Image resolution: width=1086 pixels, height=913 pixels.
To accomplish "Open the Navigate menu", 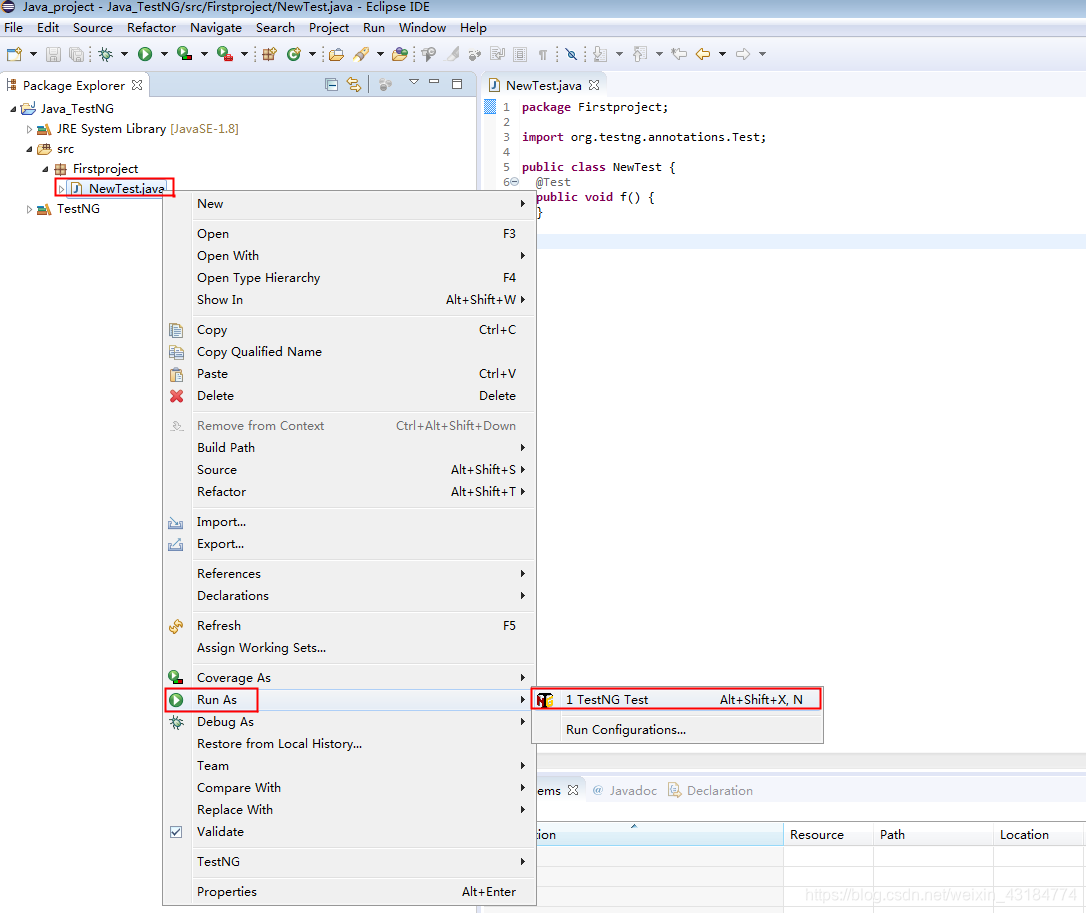I will 216,28.
